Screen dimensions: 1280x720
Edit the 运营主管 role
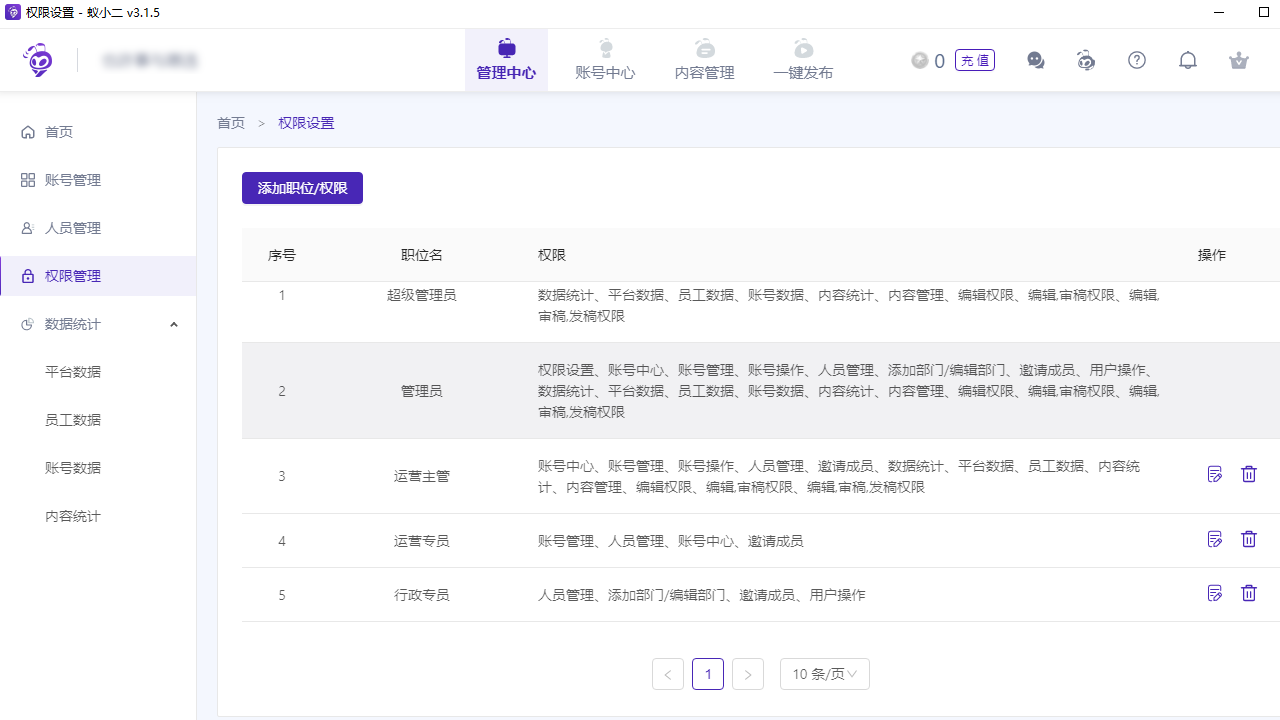click(x=1215, y=474)
